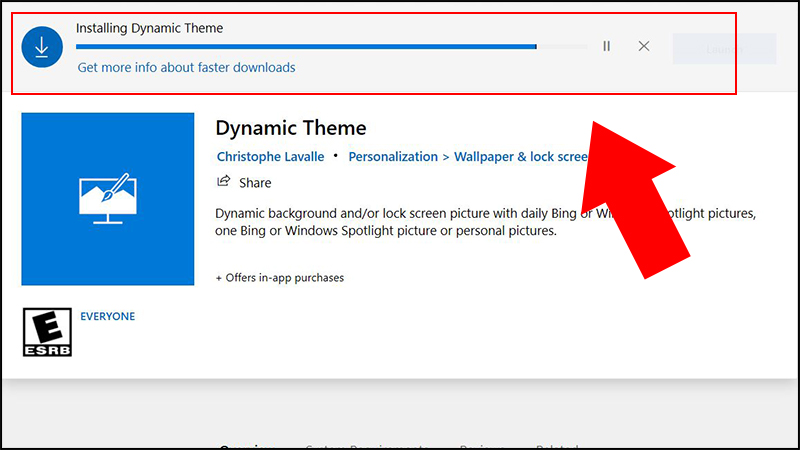Click 'Installing Dynamic Theme' status text

(149, 28)
